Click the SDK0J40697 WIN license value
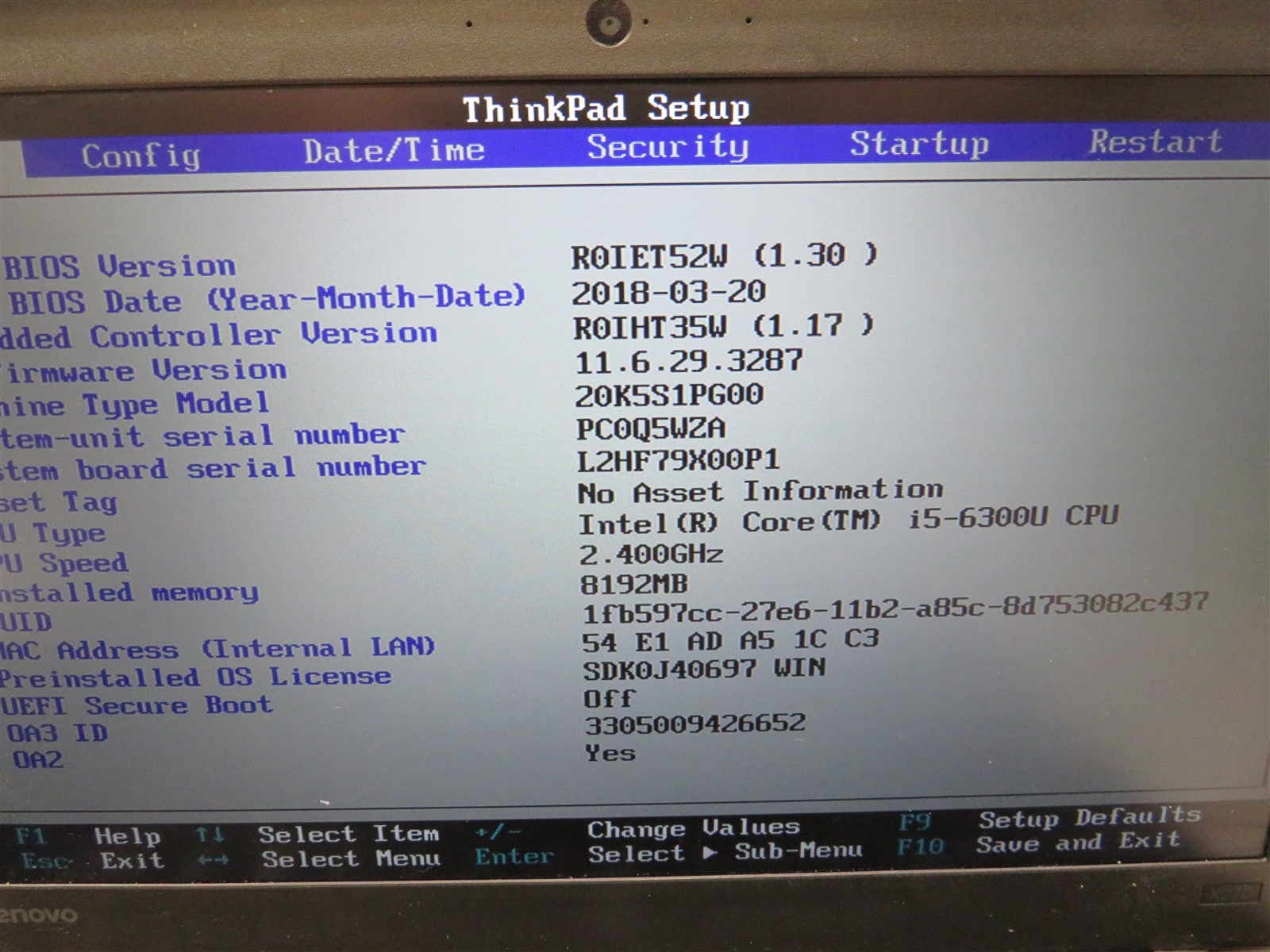The image size is (1270, 952). pyautogui.click(x=704, y=670)
